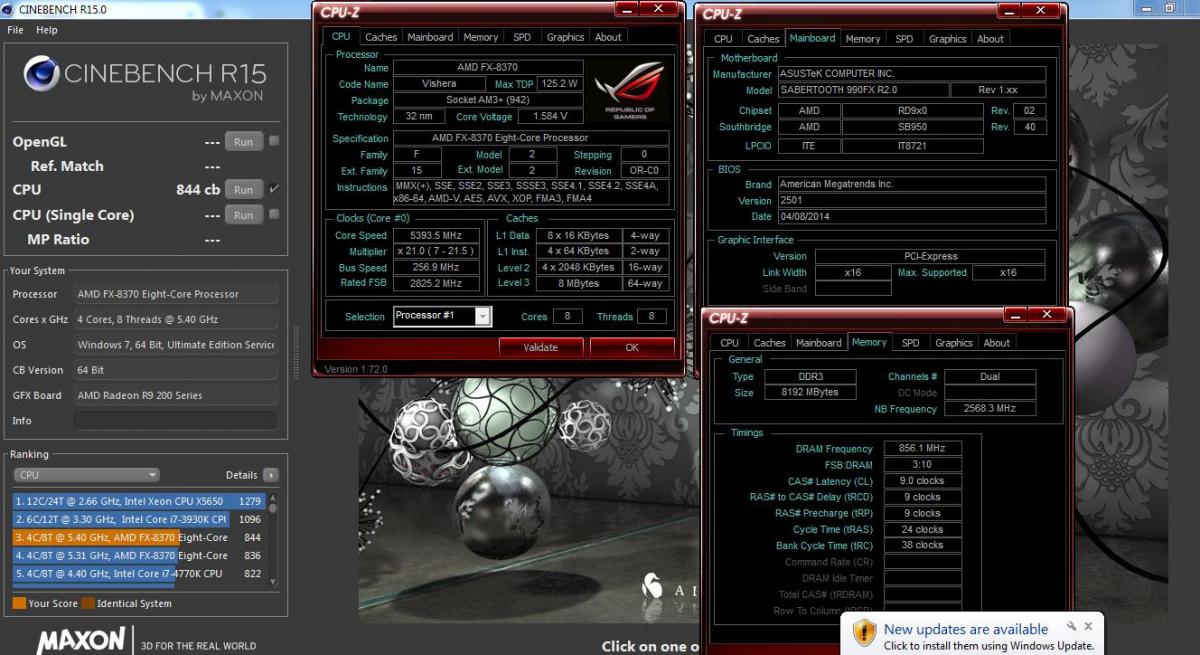The width and height of the screenshot is (1200, 655).
Task: Open Caches tab in Mainboard CPU-Z window
Action: click(x=763, y=39)
